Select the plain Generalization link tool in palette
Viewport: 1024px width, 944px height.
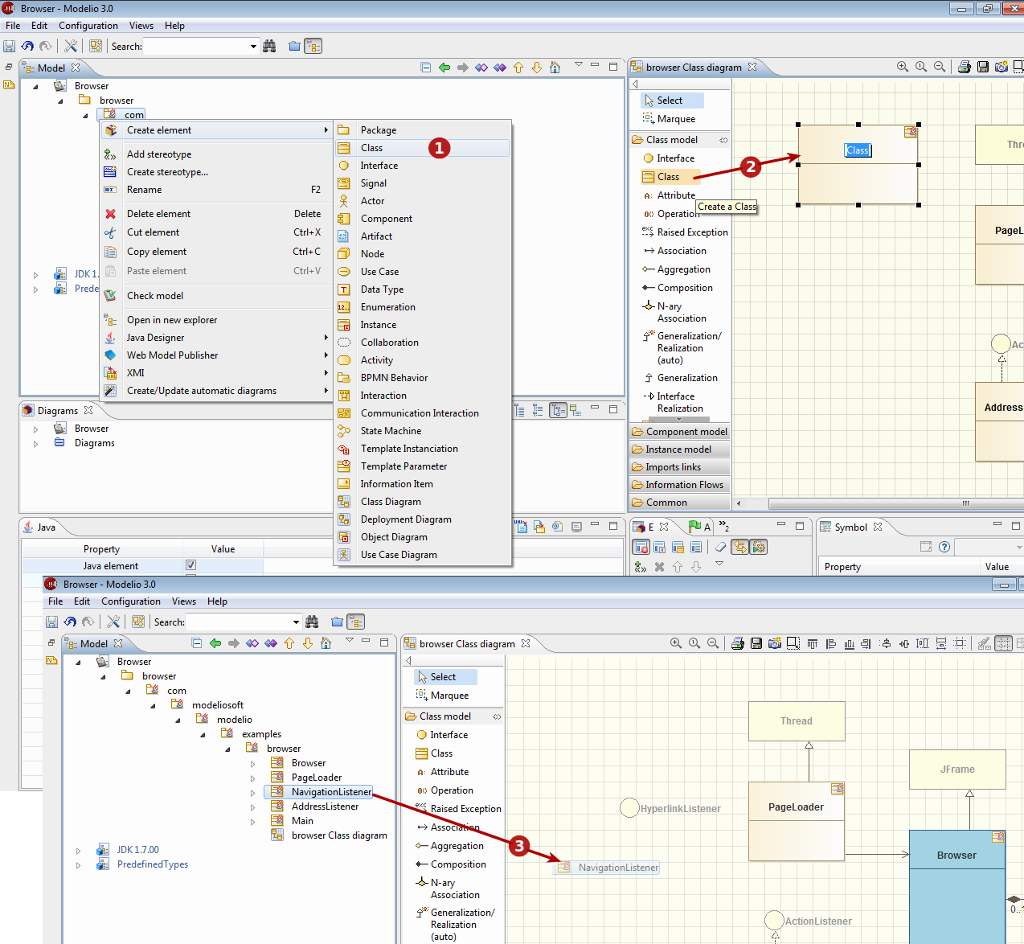coord(686,378)
